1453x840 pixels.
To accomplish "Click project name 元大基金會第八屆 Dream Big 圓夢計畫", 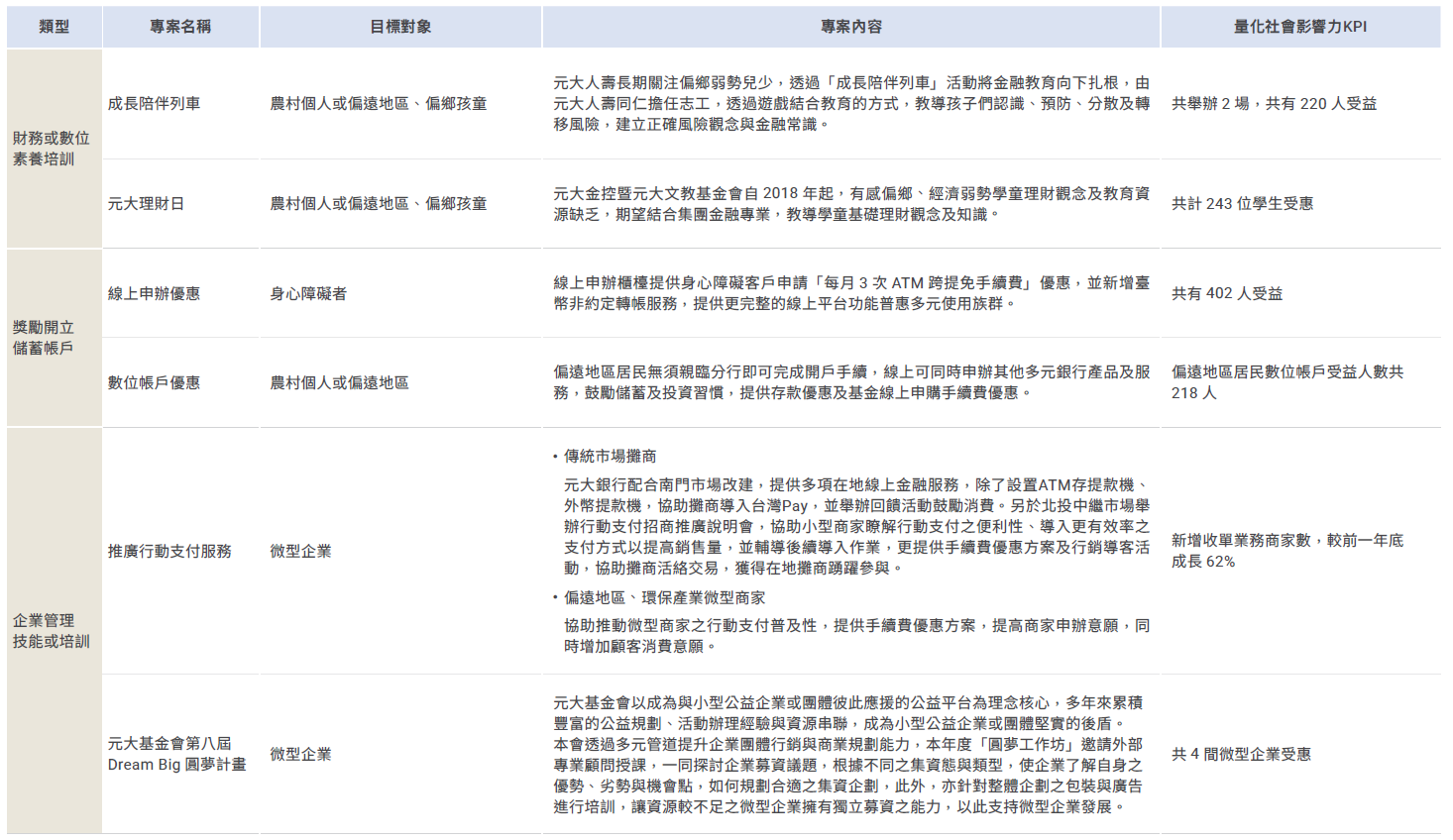I will pos(176,754).
